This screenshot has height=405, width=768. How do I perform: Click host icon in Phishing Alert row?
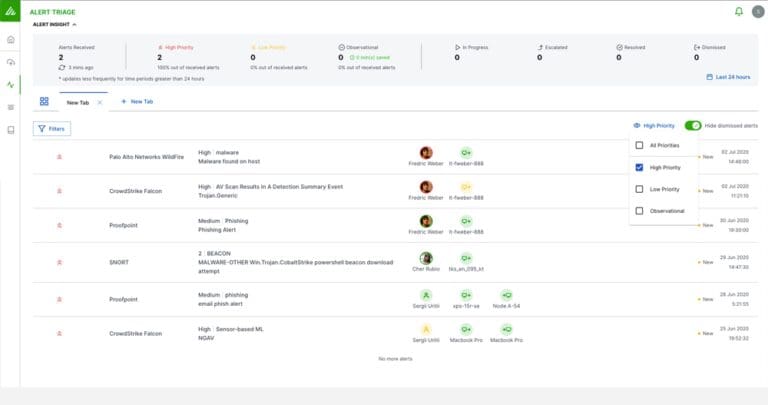pos(466,221)
